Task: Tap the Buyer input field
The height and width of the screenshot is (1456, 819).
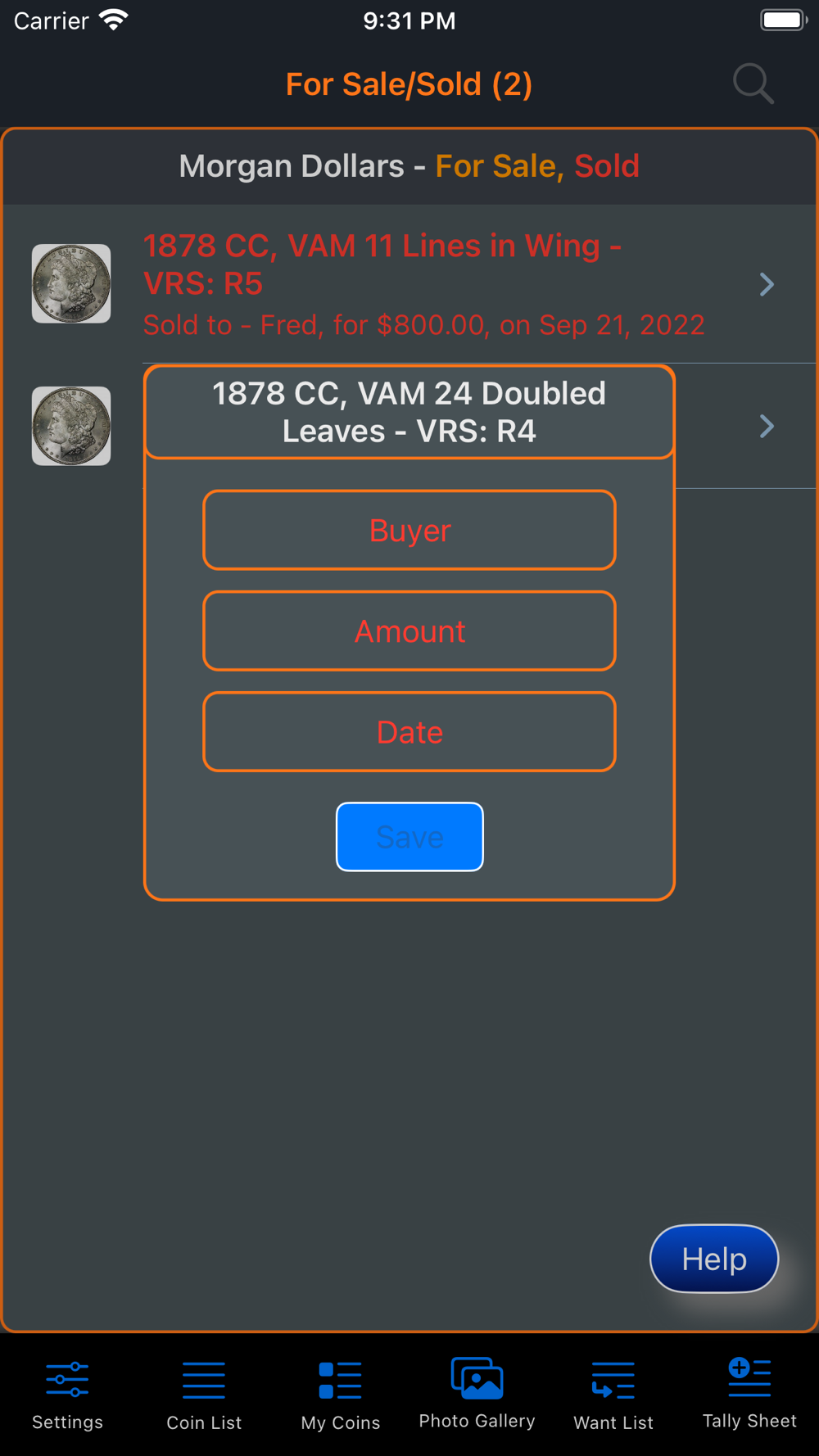Action: 409,530
